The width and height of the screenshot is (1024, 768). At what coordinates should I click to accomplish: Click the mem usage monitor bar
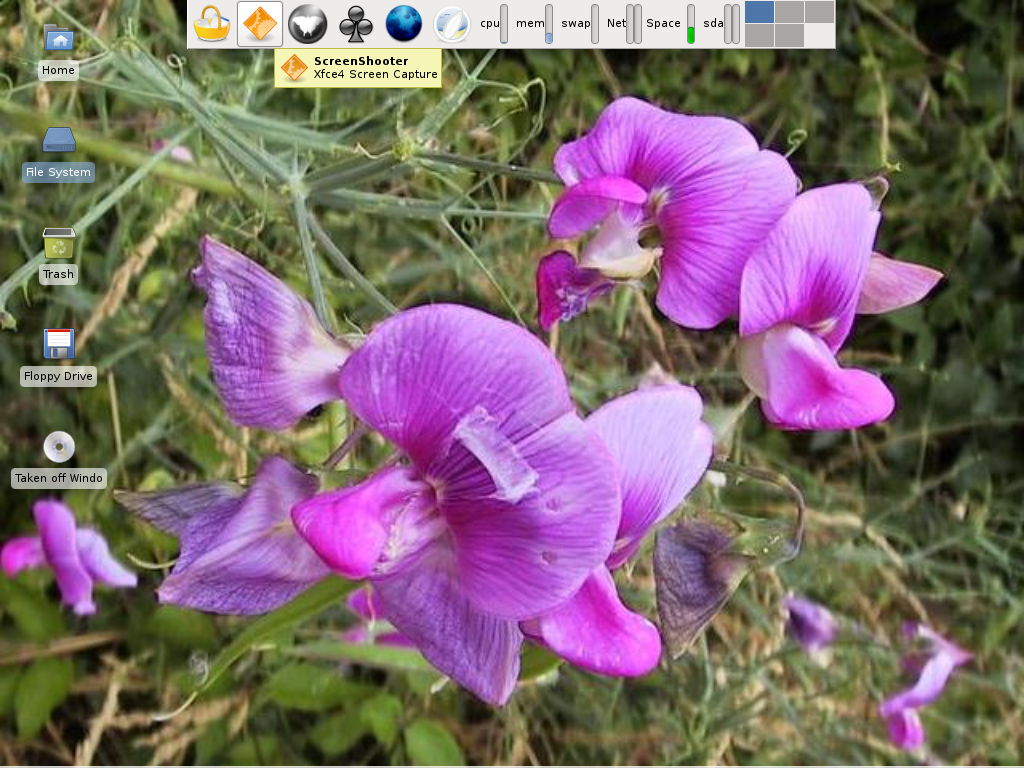coord(549,24)
